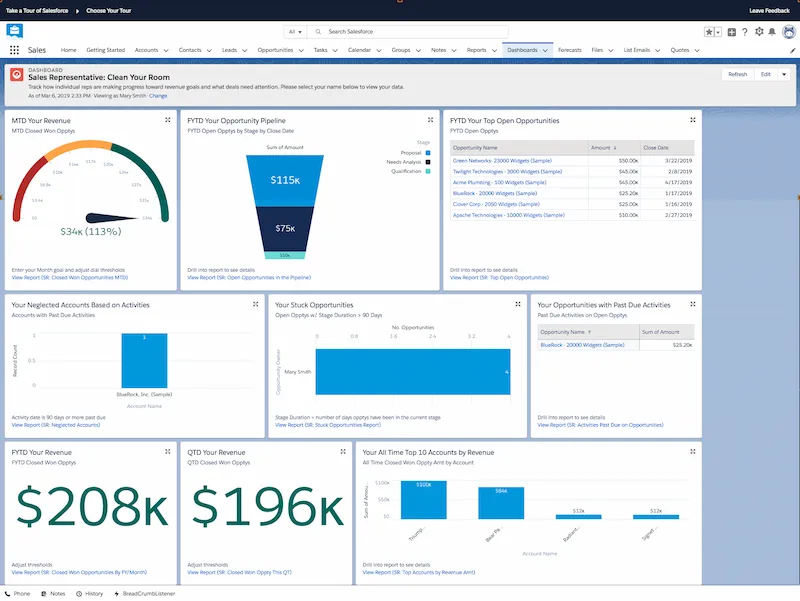
Task: Toggle the favorites star icon
Action: click(x=709, y=31)
